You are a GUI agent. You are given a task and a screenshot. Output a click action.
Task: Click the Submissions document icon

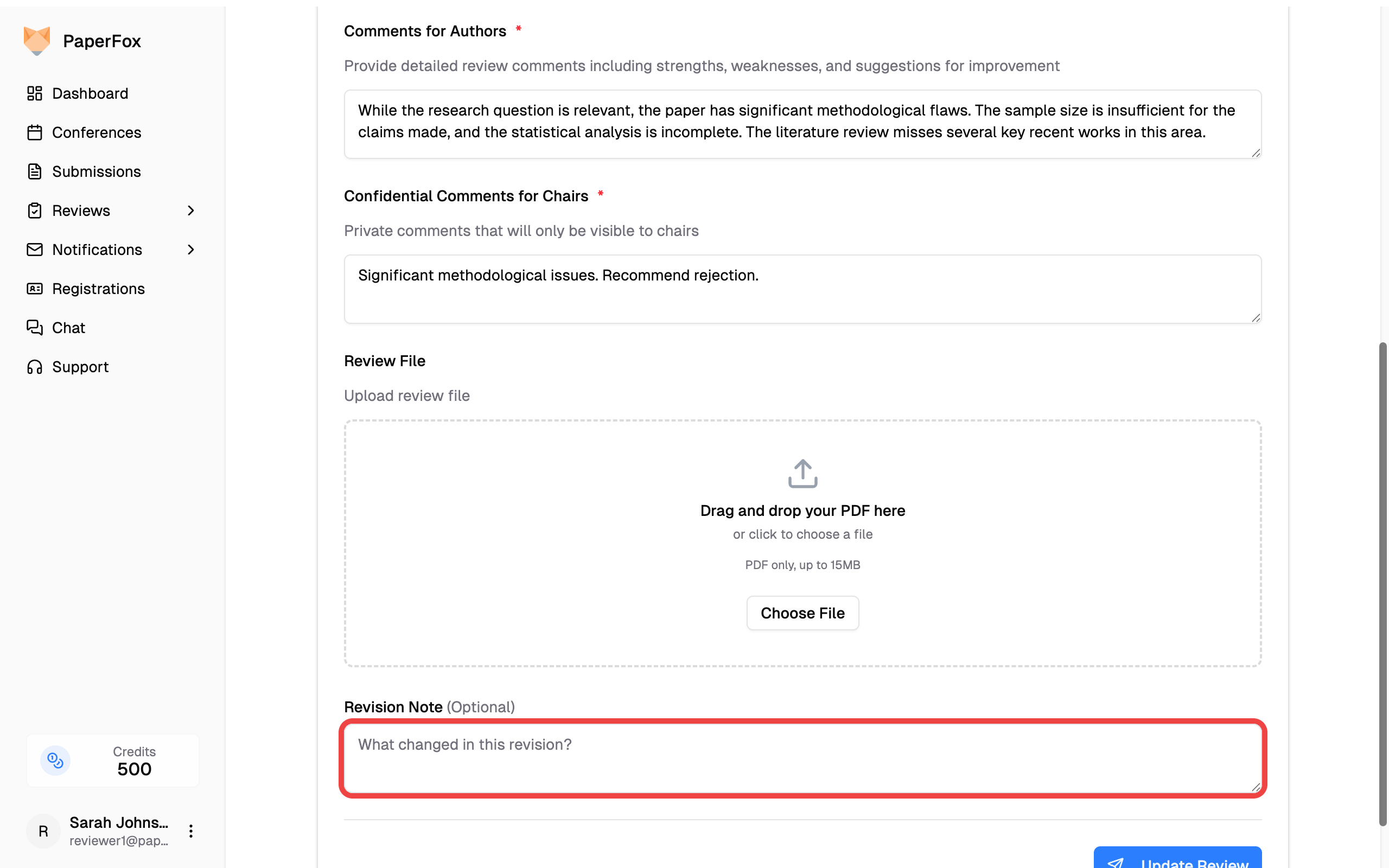point(34,171)
